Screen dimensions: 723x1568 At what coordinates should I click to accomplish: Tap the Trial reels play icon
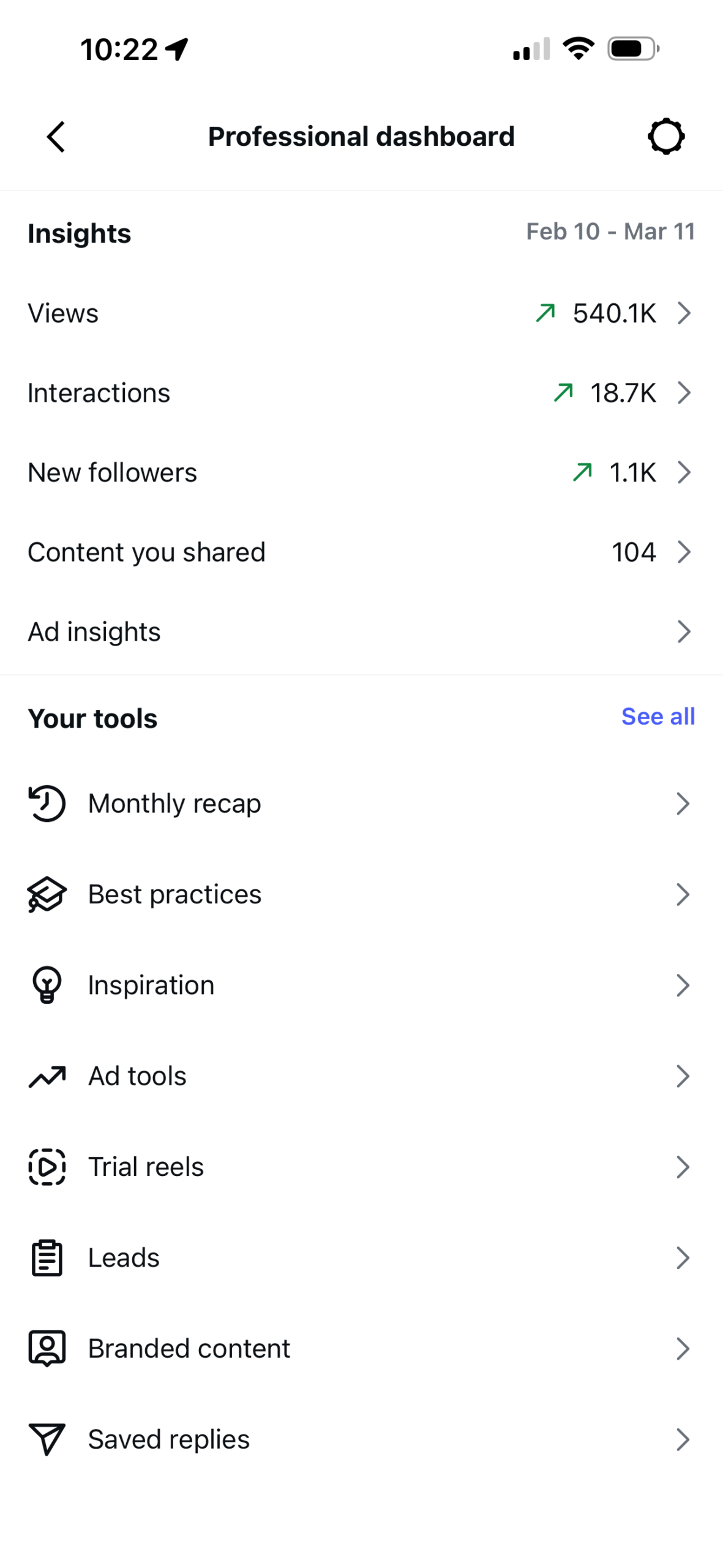pyautogui.click(x=47, y=1166)
